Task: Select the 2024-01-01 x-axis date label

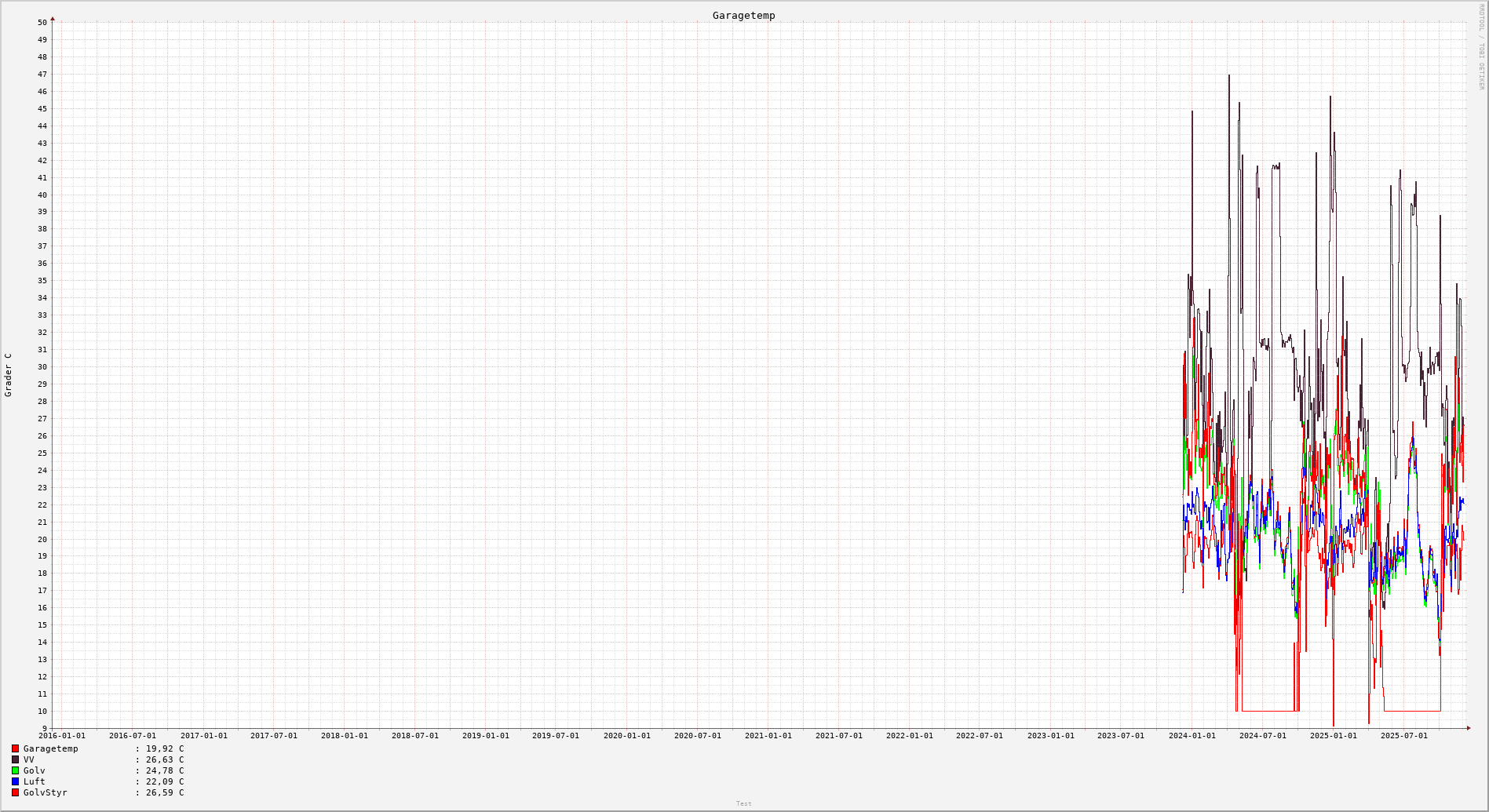Action: click(1192, 736)
